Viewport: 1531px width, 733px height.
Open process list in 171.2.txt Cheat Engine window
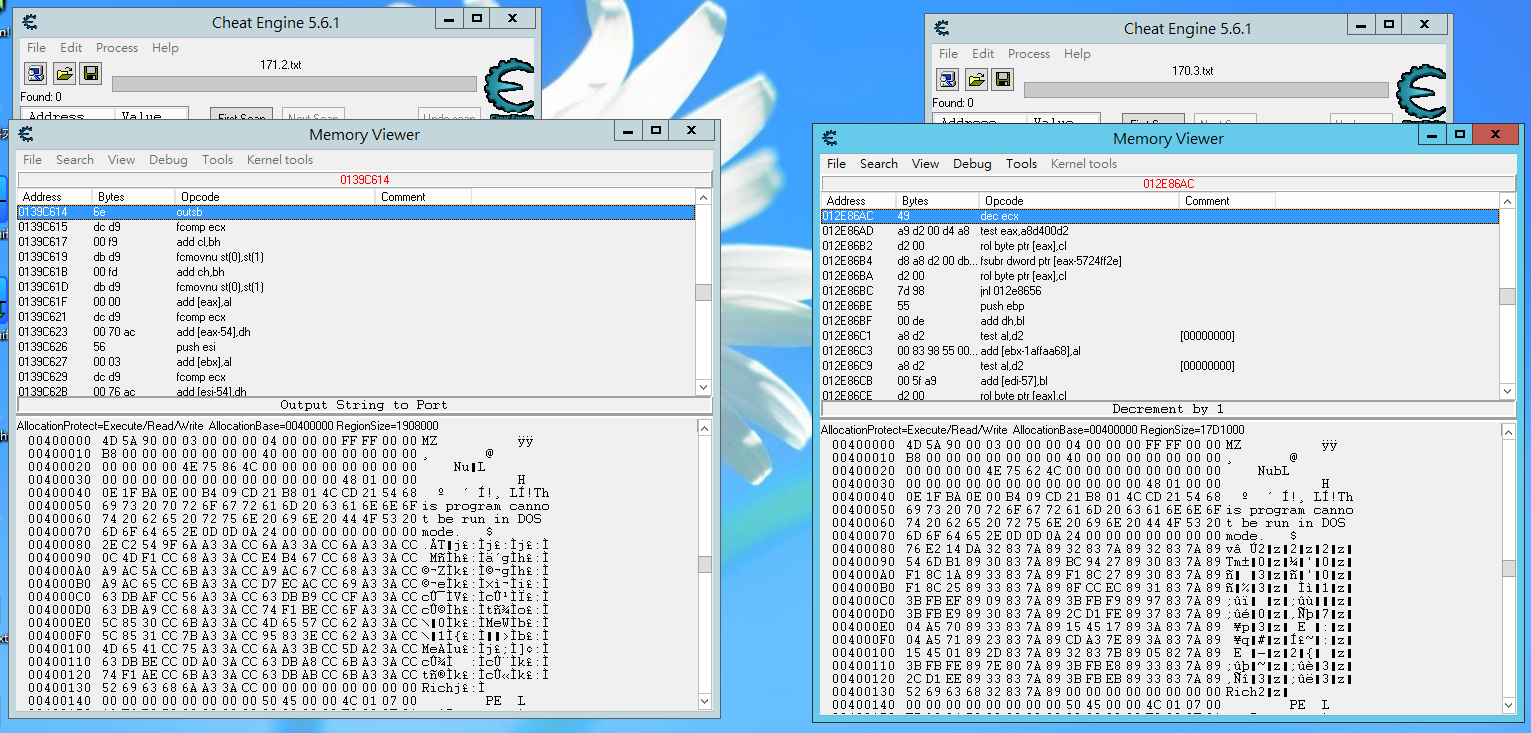tap(35, 73)
